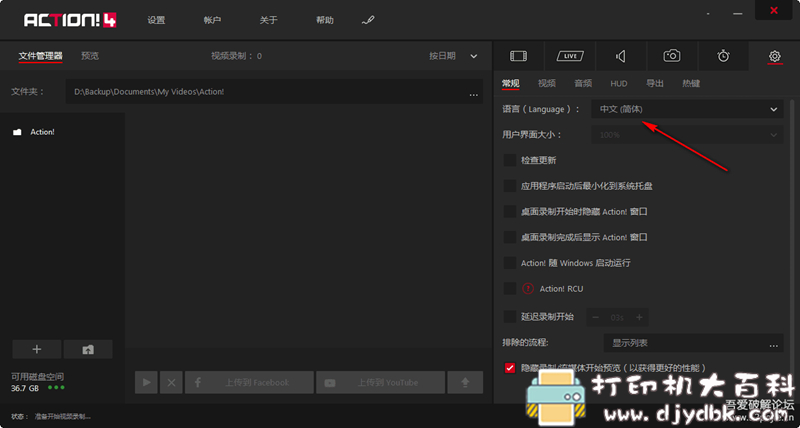800x428 pixels.
Task: Click the drawing pen icon in top bar
Action: click(x=368, y=20)
